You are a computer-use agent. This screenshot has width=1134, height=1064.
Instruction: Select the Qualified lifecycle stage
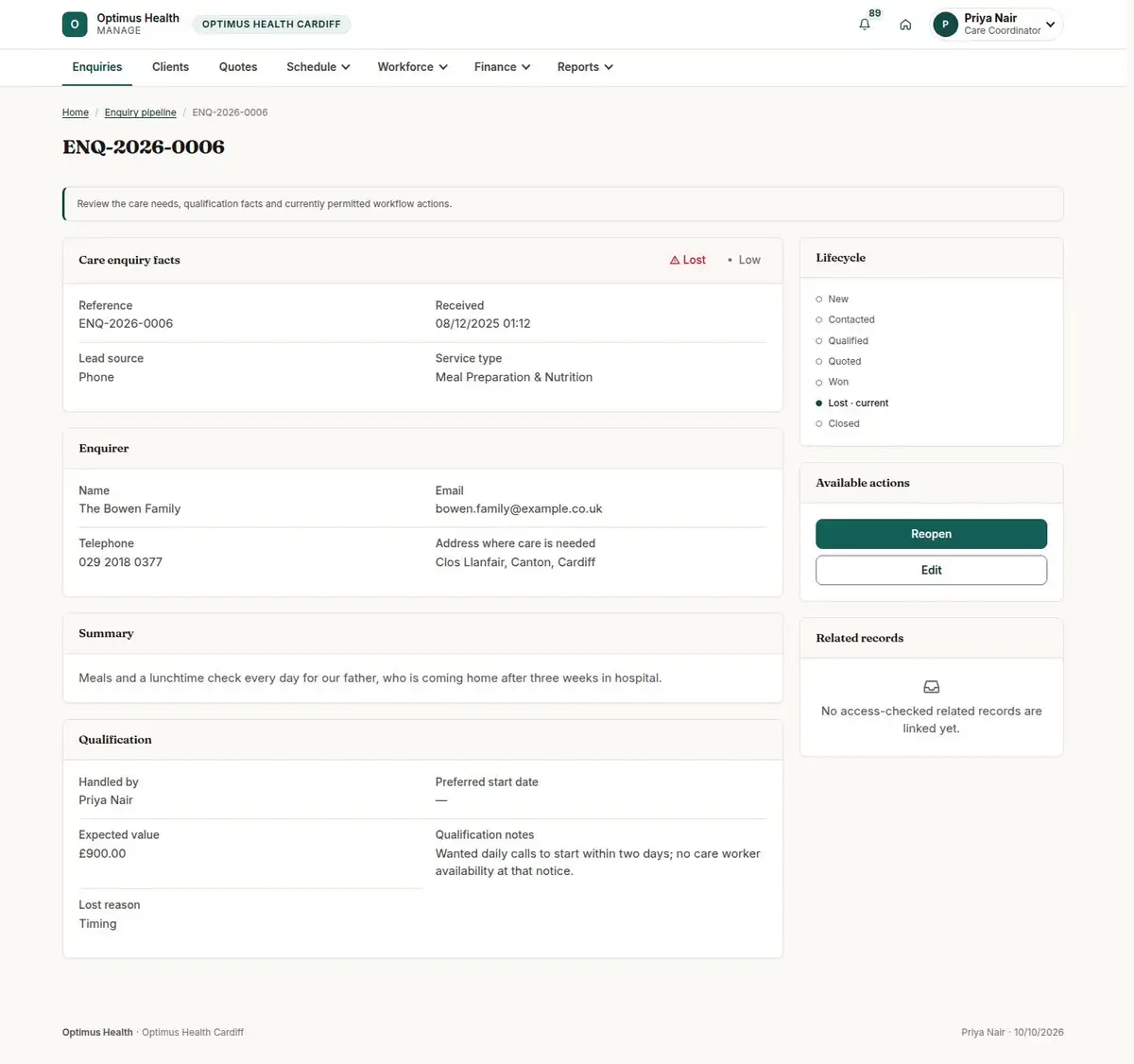click(841, 341)
